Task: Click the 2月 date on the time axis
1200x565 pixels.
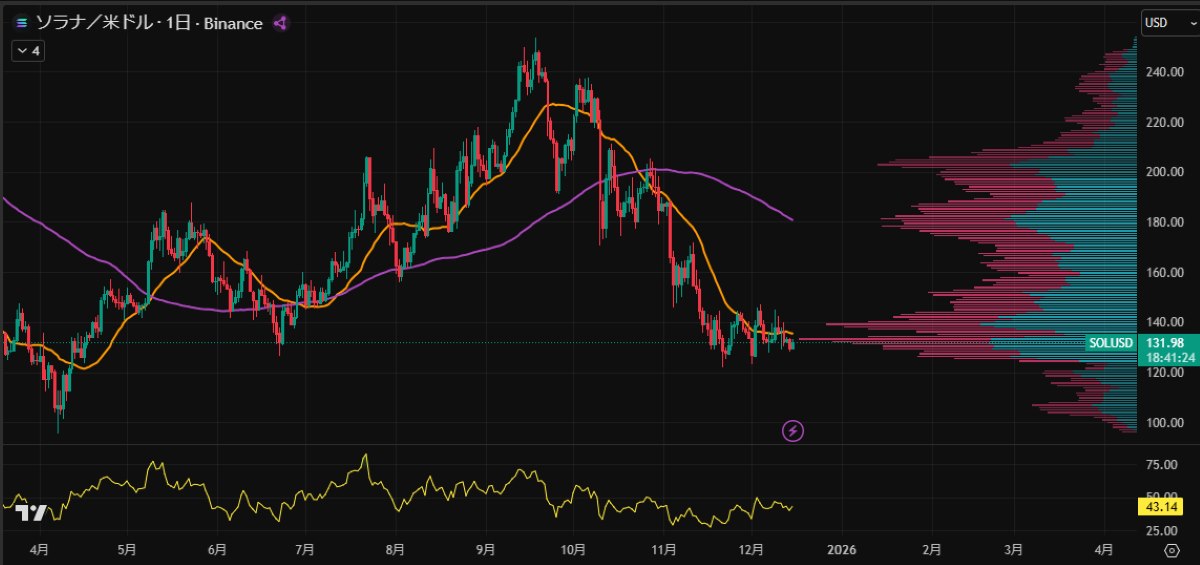Action: [x=931, y=550]
